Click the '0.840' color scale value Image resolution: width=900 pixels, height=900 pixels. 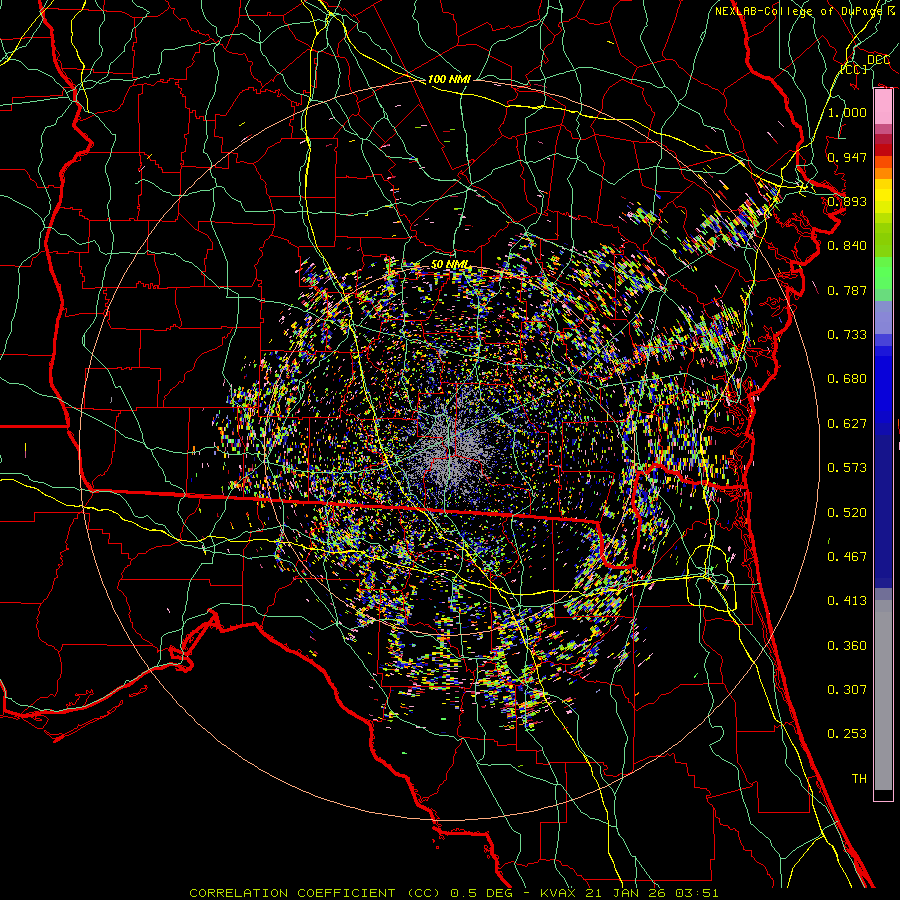(x=847, y=246)
